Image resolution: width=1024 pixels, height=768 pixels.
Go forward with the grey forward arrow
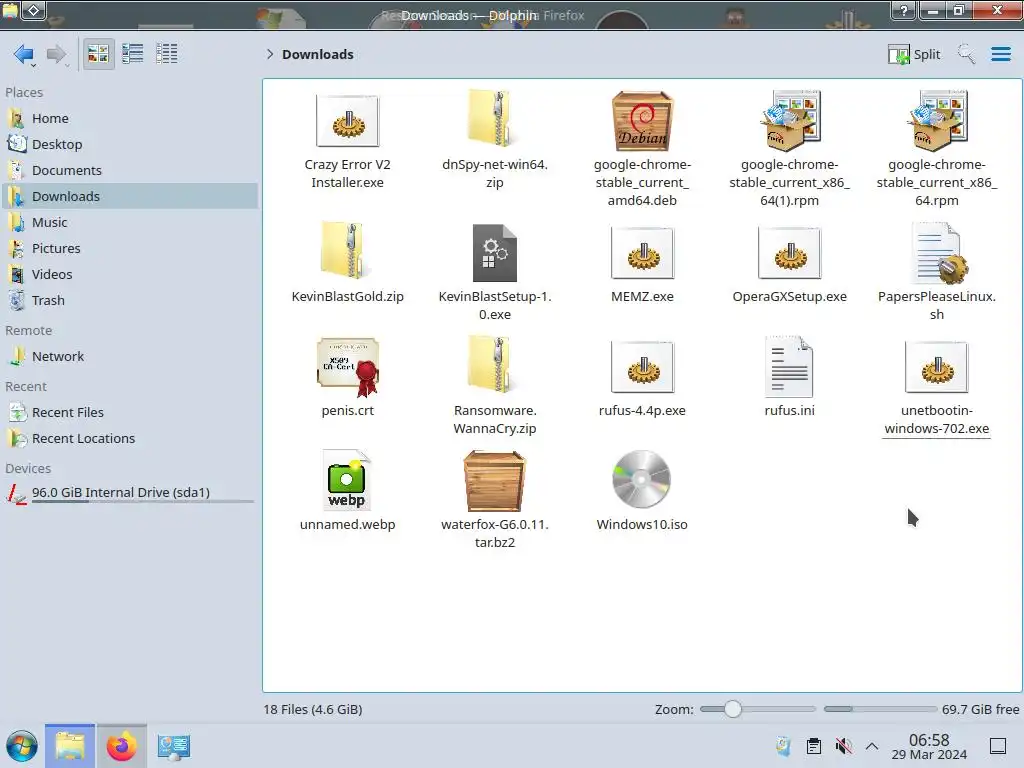(56, 54)
